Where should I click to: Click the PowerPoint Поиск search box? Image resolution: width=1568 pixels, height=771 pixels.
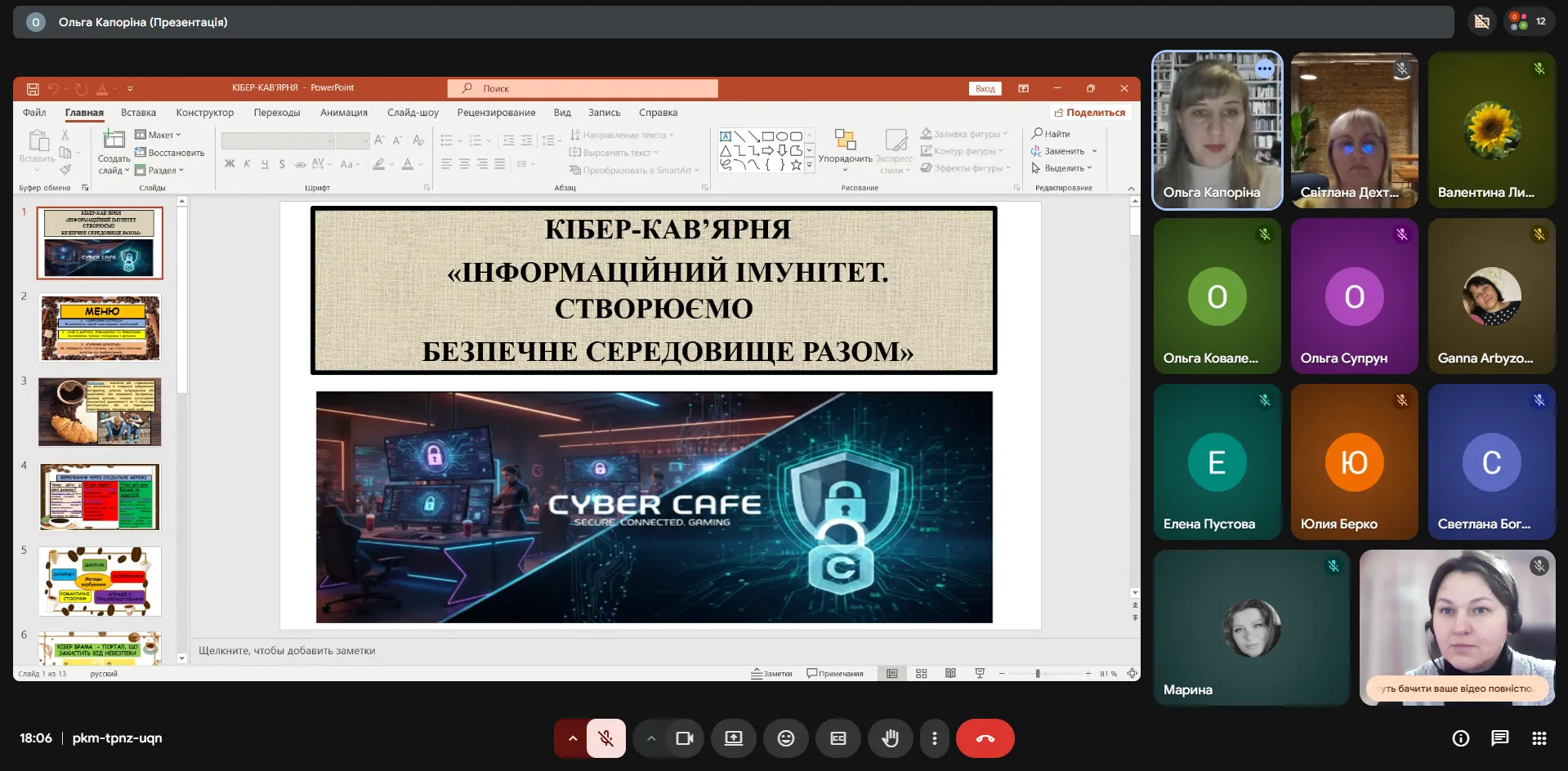click(583, 88)
